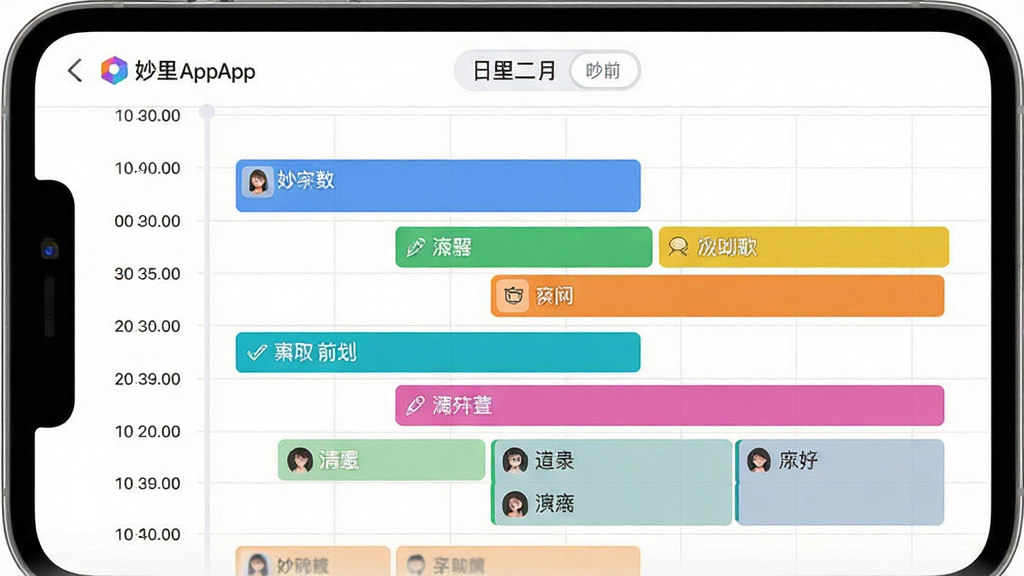Select the 10.90.00 time label
Image resolution: width=1024 pixels, height=576 pixels.
point(148,168)
